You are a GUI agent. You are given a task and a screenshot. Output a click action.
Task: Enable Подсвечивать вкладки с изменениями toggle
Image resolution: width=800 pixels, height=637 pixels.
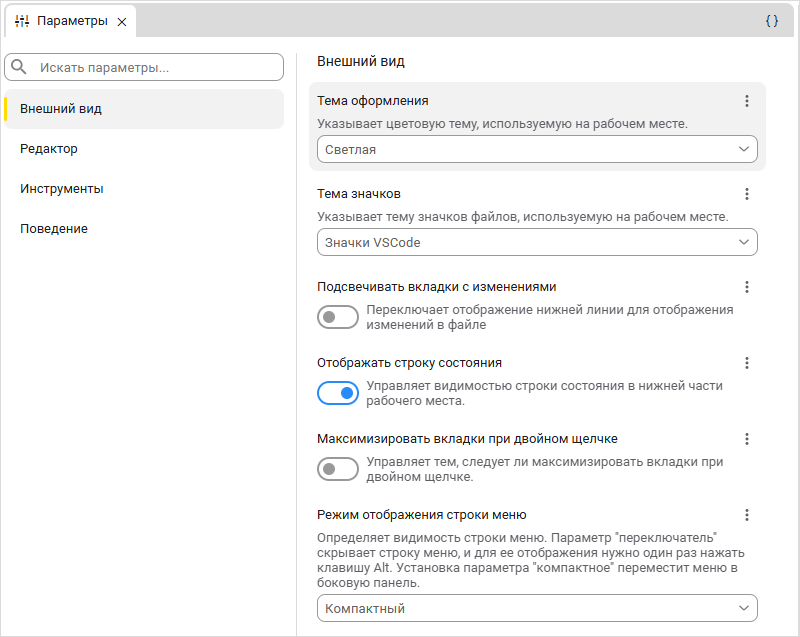[x=337, y=317]
